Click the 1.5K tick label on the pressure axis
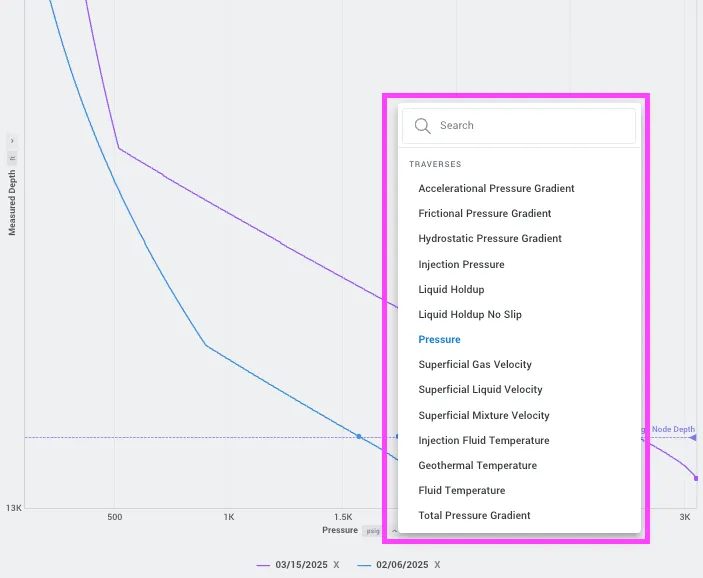Viewport: 703px width, 578px height. click(343, 517)
